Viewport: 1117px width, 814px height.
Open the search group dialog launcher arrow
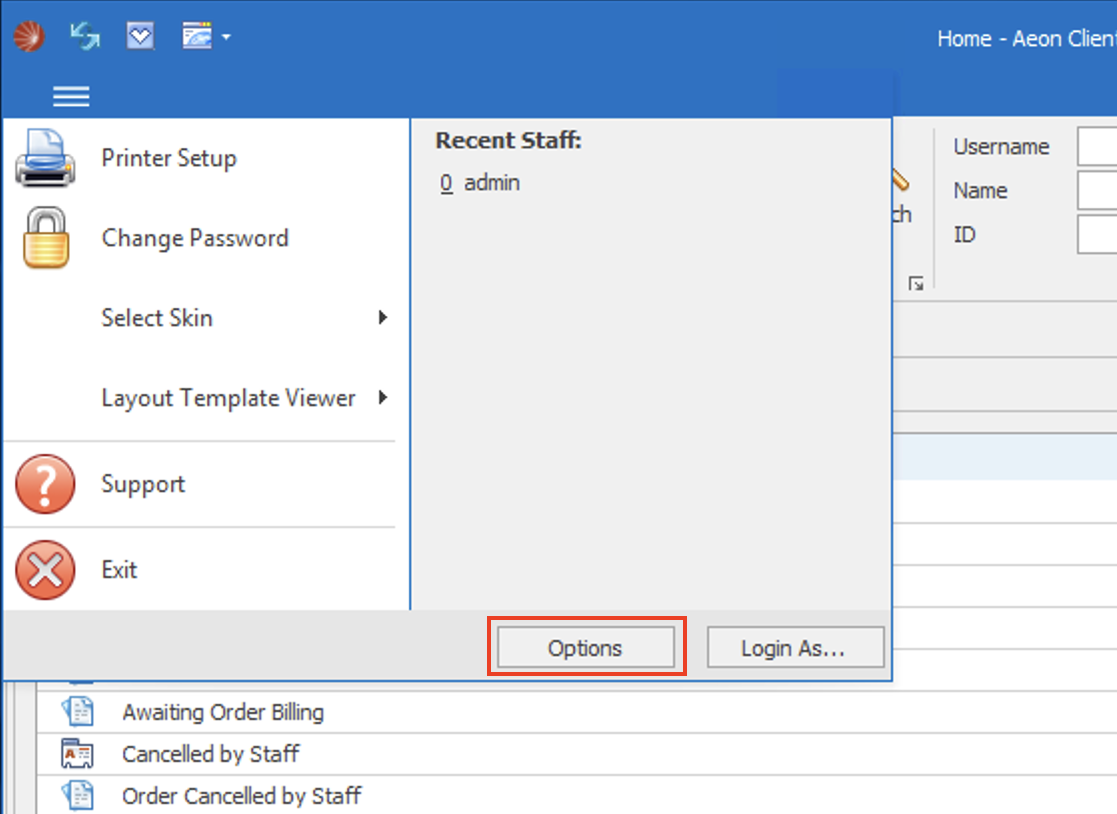[915, 284]
